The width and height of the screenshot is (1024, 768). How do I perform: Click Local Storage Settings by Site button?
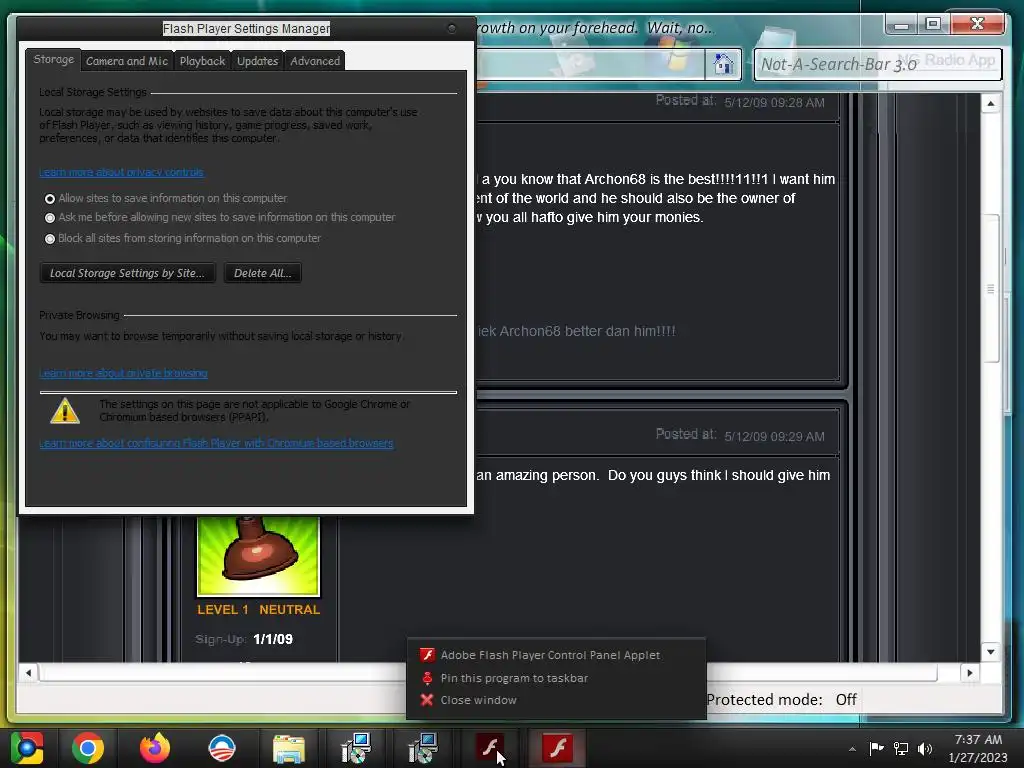click(127, 273)
